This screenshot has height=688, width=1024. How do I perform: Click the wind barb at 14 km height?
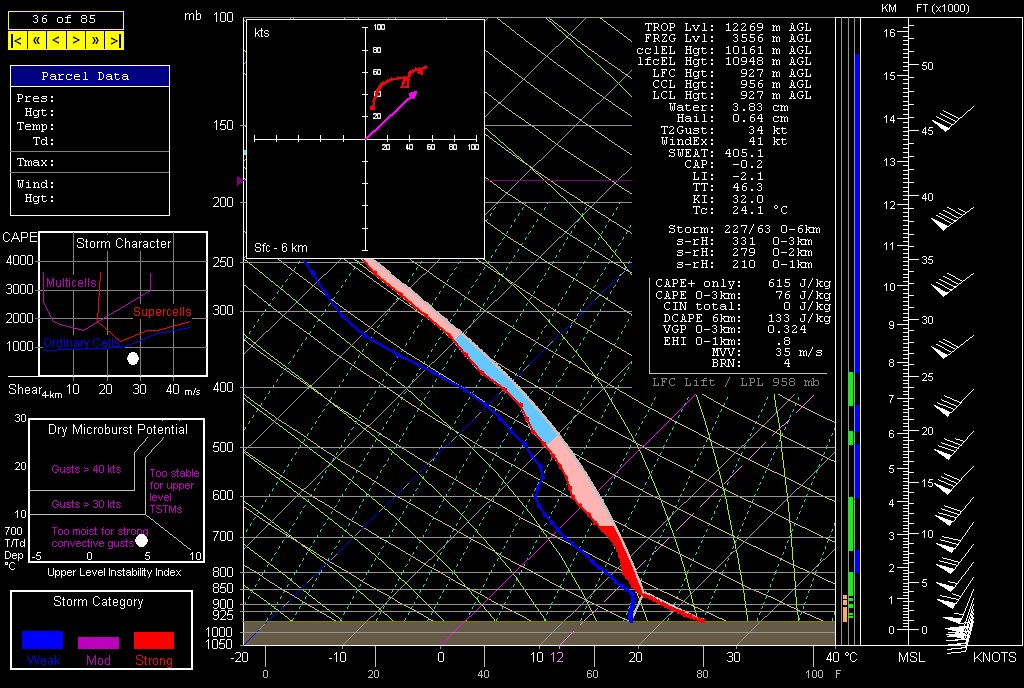point(945,121)
